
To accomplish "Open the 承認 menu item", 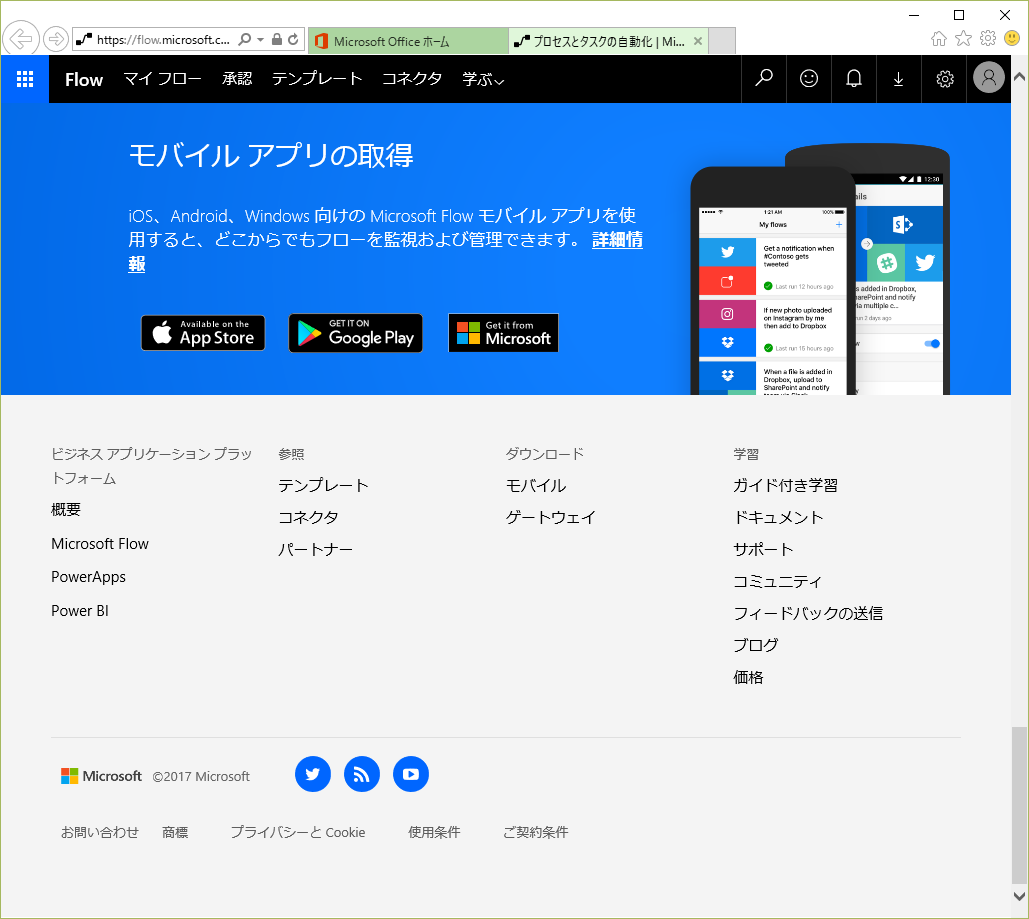I will [x=237, y=79].
